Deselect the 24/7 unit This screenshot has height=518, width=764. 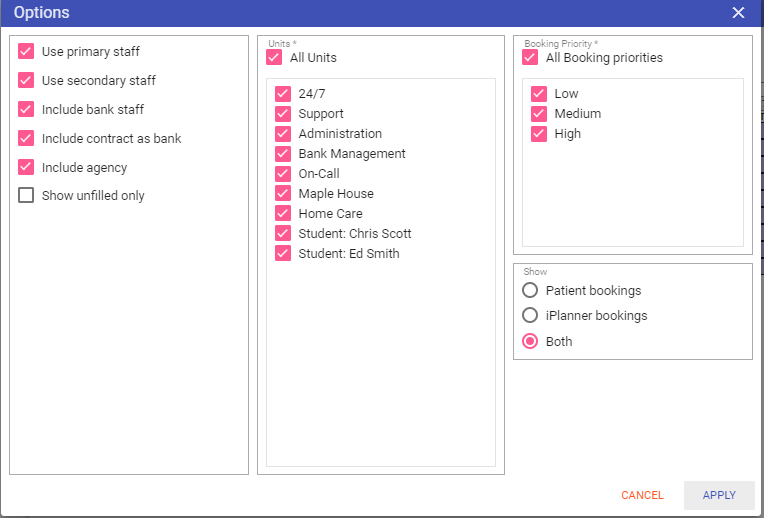(x=283, y=94)
